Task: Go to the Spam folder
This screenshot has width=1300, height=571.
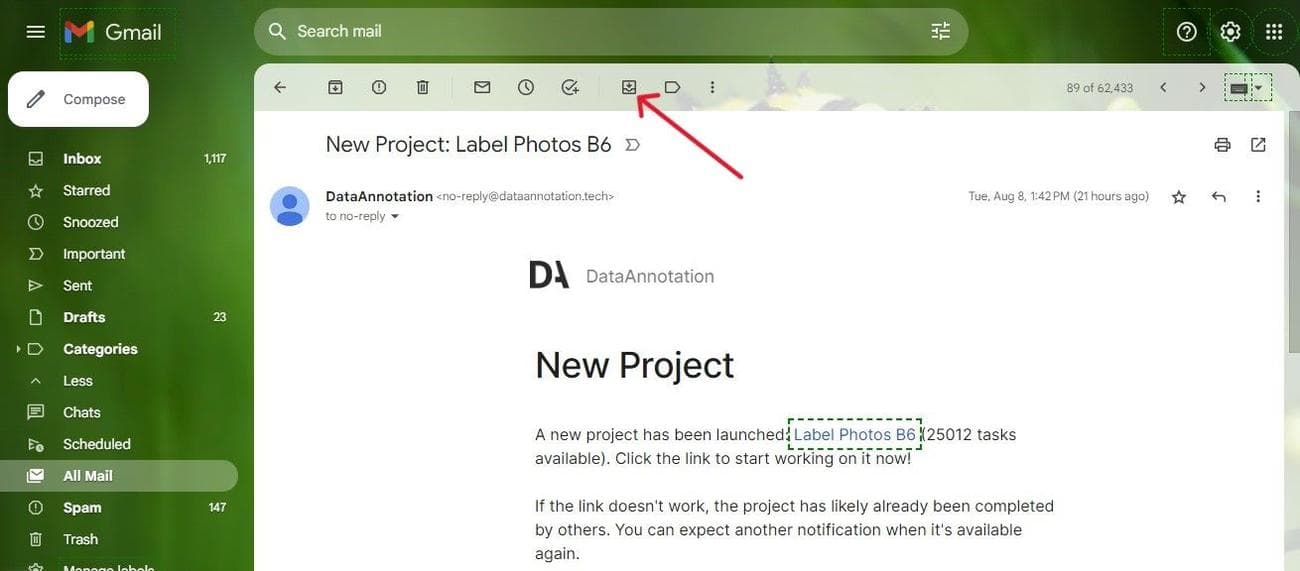Action: point(82,508)
